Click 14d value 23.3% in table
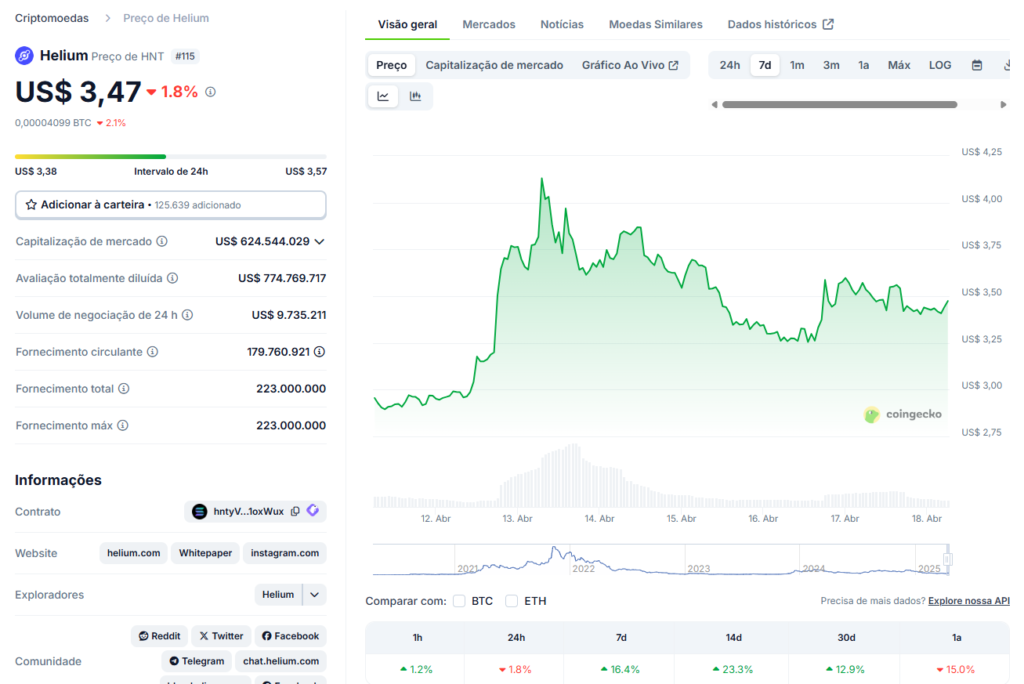The width and height of the screenshot is (1024, 684). pyautogui.click(x=733, y=670)
